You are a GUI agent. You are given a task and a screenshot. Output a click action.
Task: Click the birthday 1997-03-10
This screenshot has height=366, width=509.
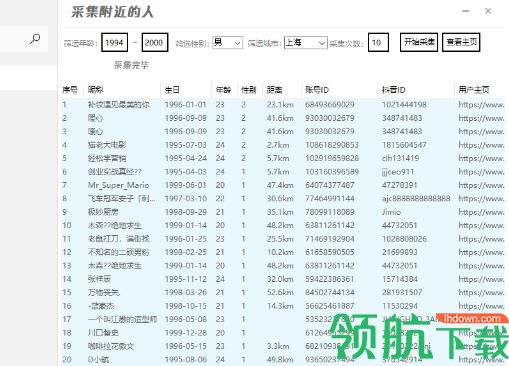186,199
